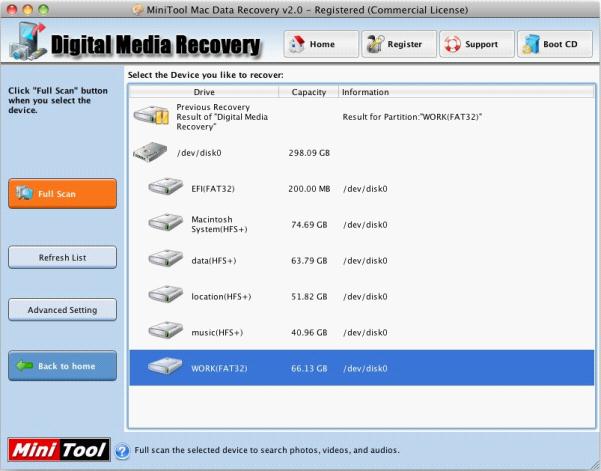Screen dimensions: 601x471
Task: Open the Register toolbar button
Action: [399, 44]
